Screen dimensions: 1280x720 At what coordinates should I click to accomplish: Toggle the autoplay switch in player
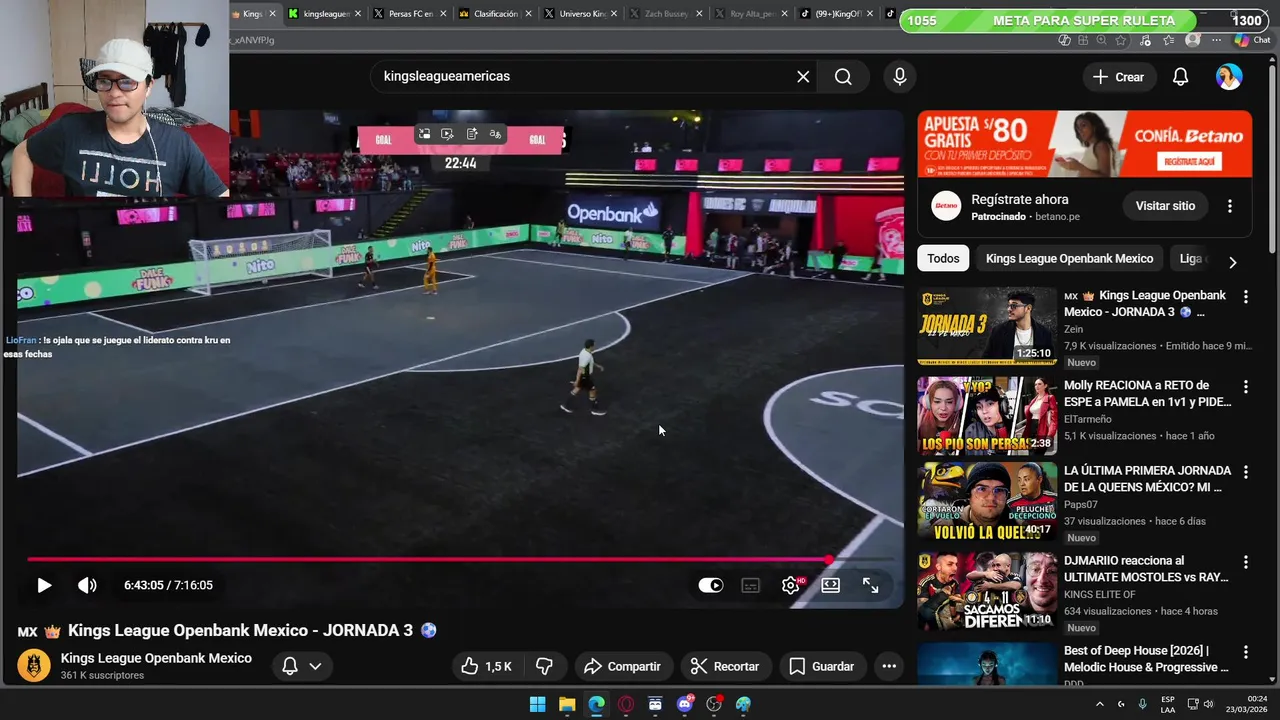(710, 585)
